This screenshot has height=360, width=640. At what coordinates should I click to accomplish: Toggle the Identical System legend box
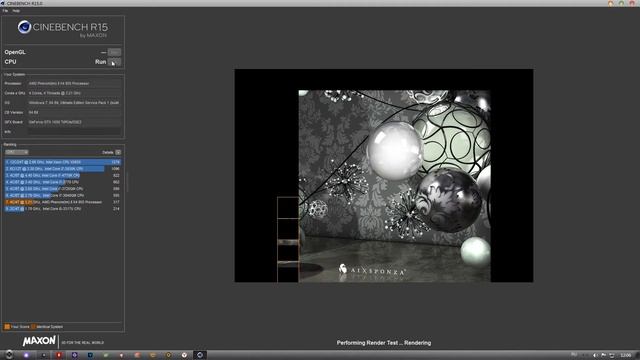(x=33, y=327)
